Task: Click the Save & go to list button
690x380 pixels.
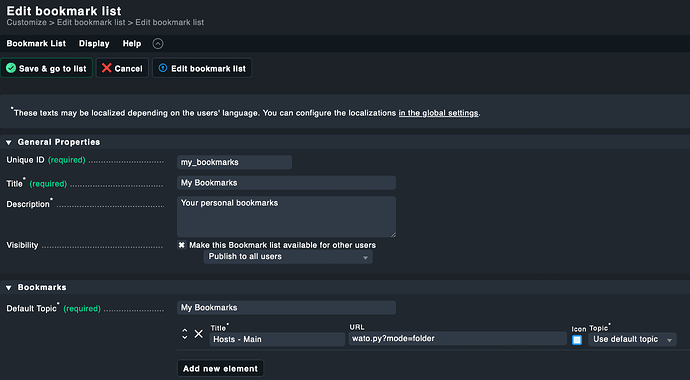Action: (x=47, y=68)
